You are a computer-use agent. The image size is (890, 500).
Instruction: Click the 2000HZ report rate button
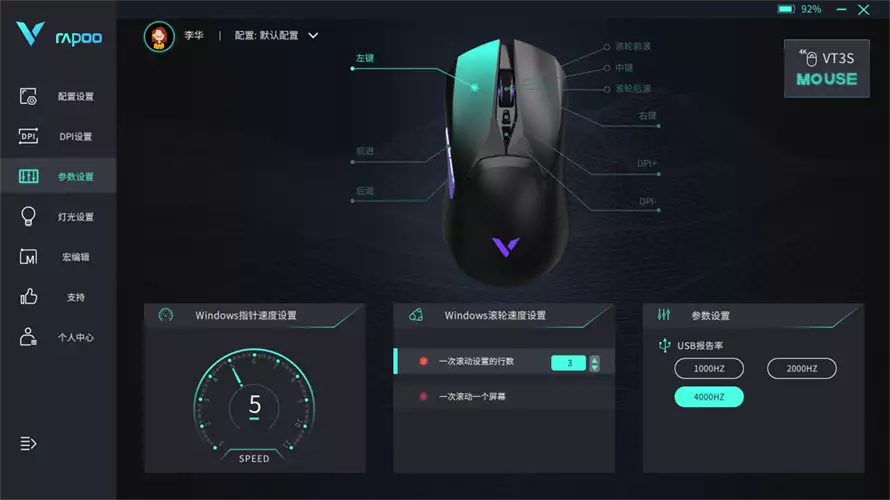801,368
